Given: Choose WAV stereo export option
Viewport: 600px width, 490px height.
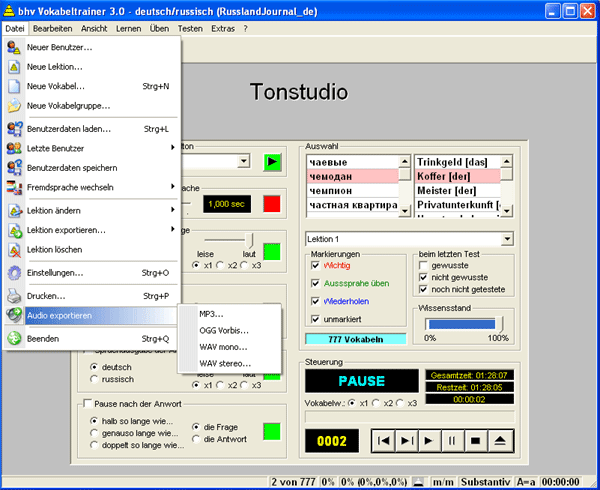Looking at the screenshot, I should point(230,363).
